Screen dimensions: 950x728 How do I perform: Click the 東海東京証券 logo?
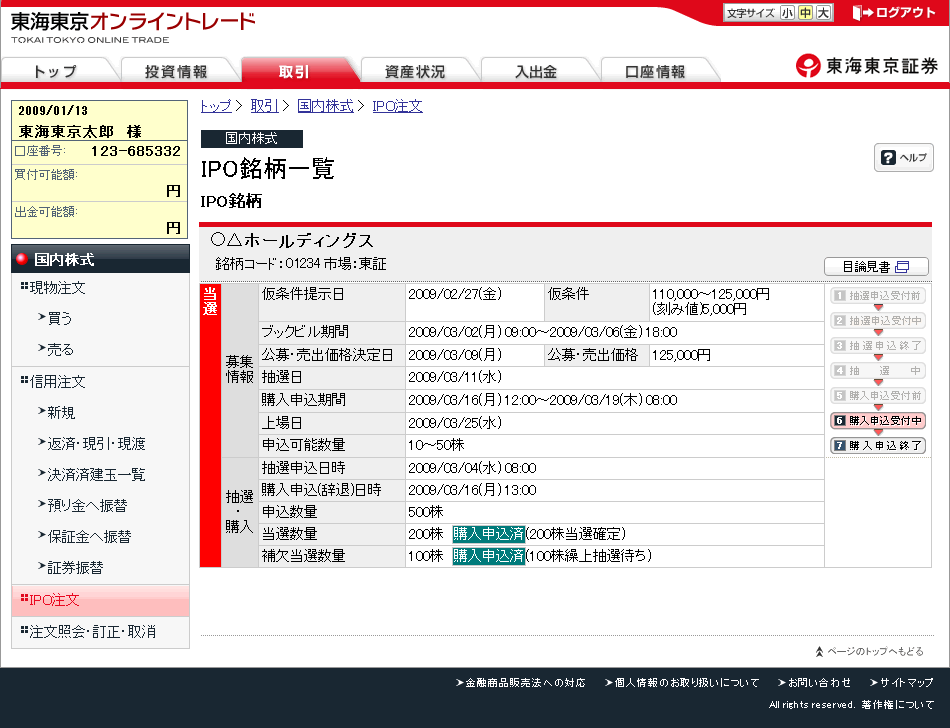pyautogui.click(x=867, y=65)
